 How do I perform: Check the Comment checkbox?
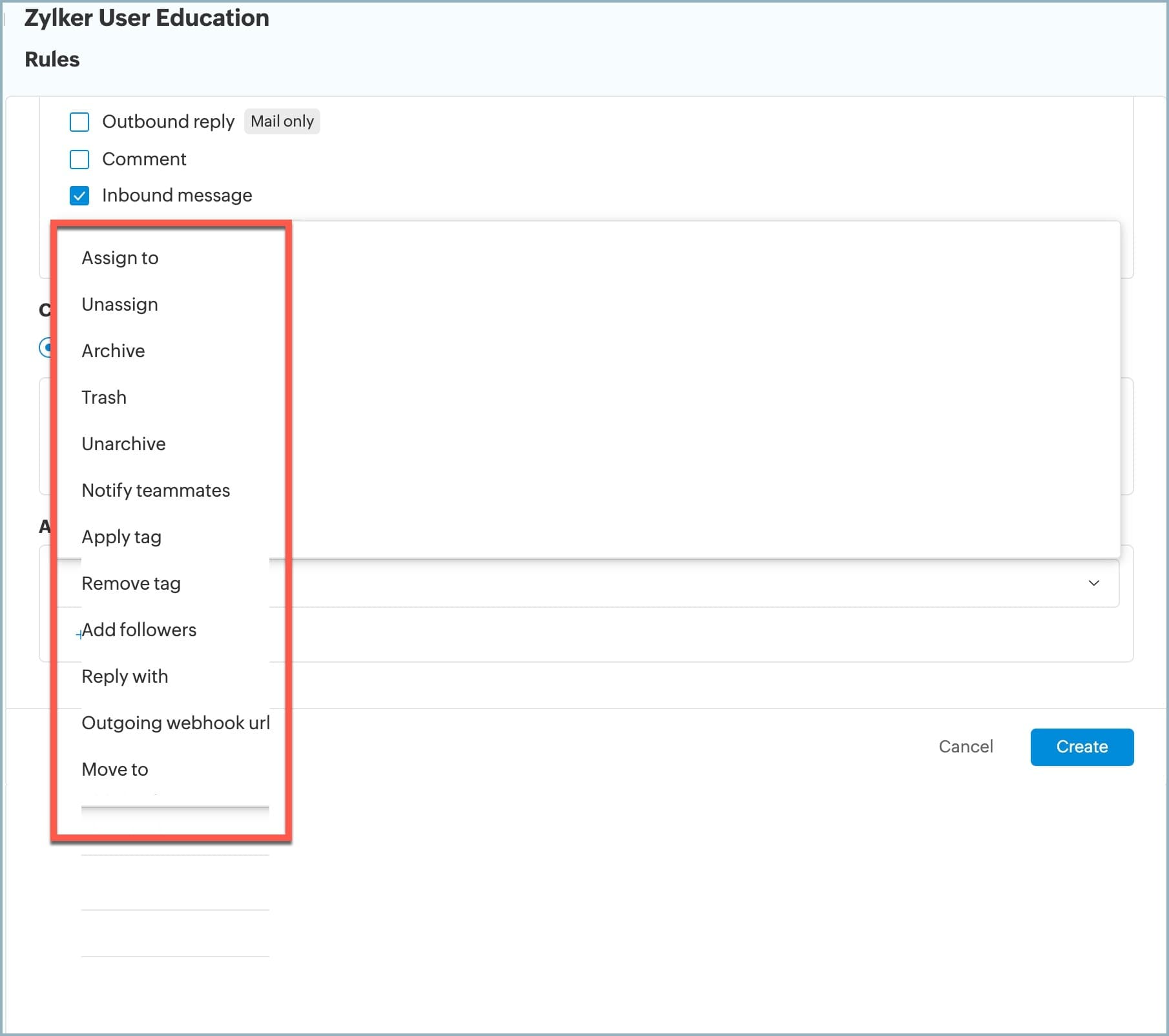coord(79,159)
